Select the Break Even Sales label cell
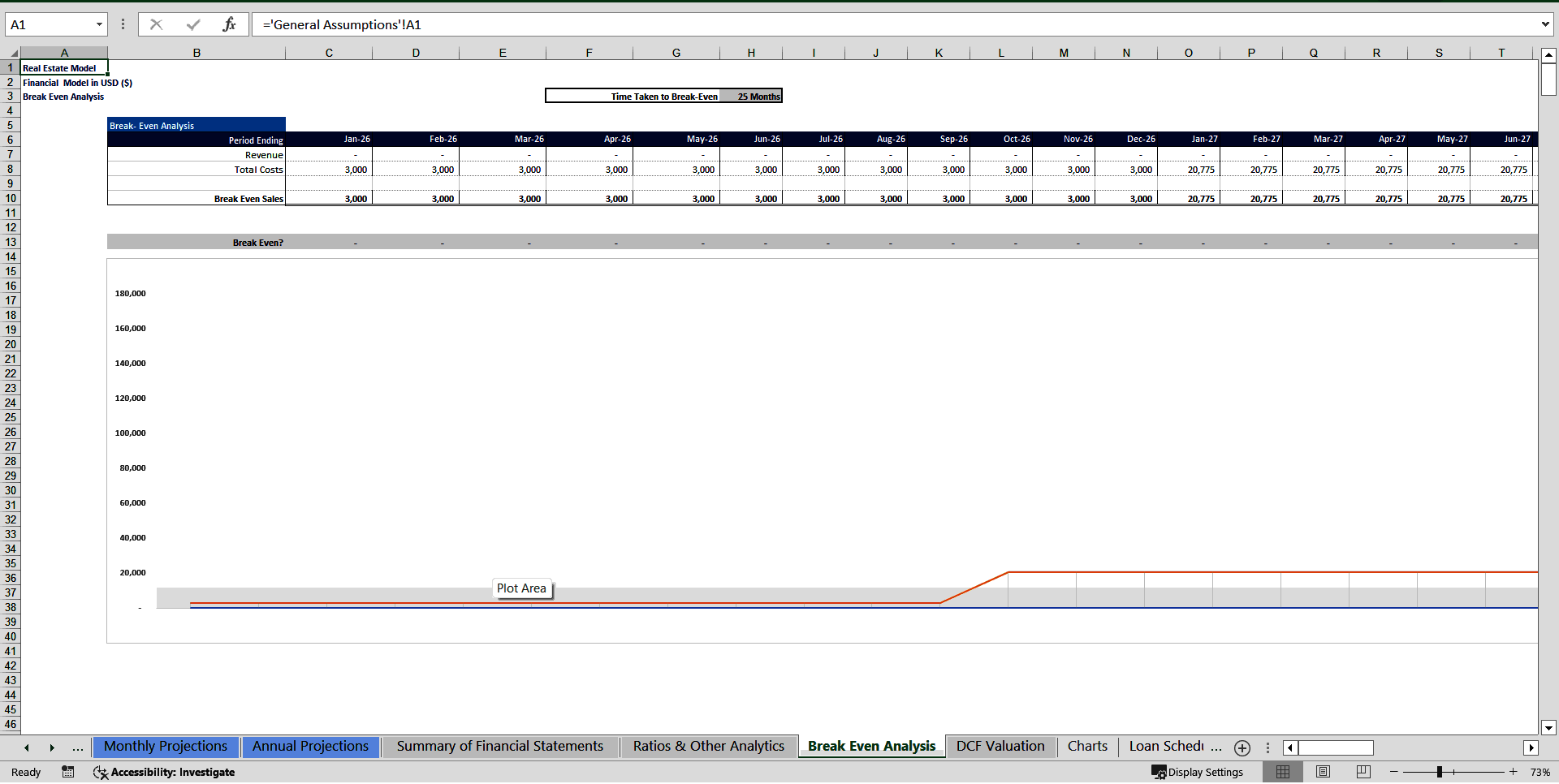This screenshot has height=784, width=1559. click(196, 198)
